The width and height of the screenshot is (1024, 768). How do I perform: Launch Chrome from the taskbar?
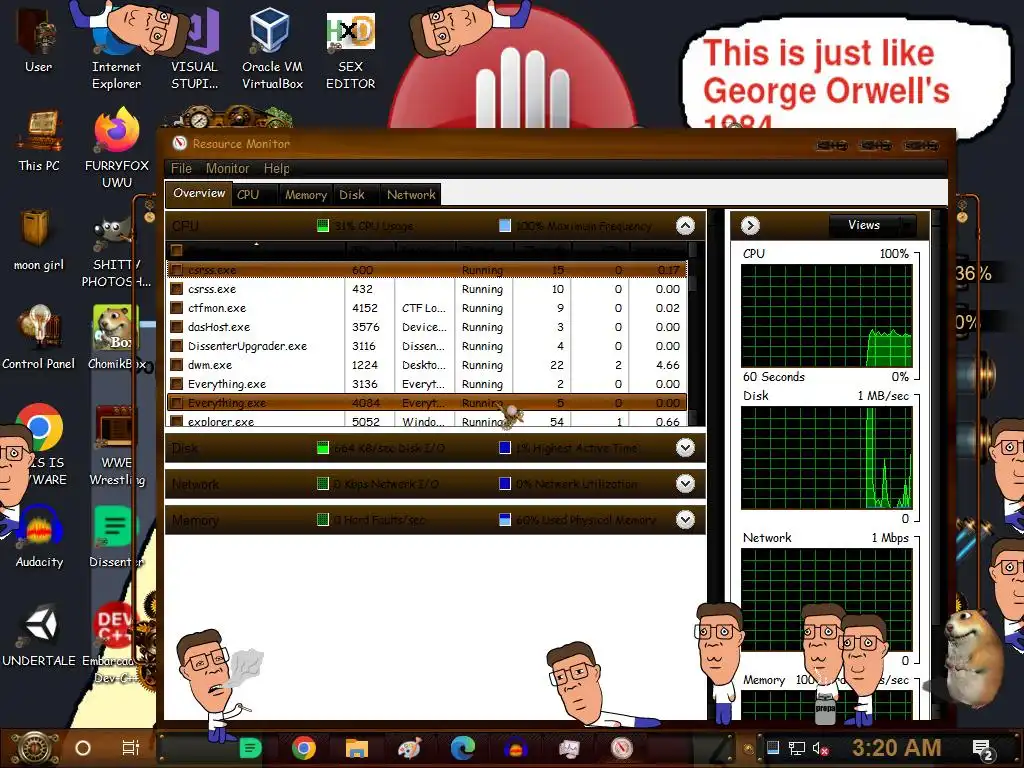(304, 748)
